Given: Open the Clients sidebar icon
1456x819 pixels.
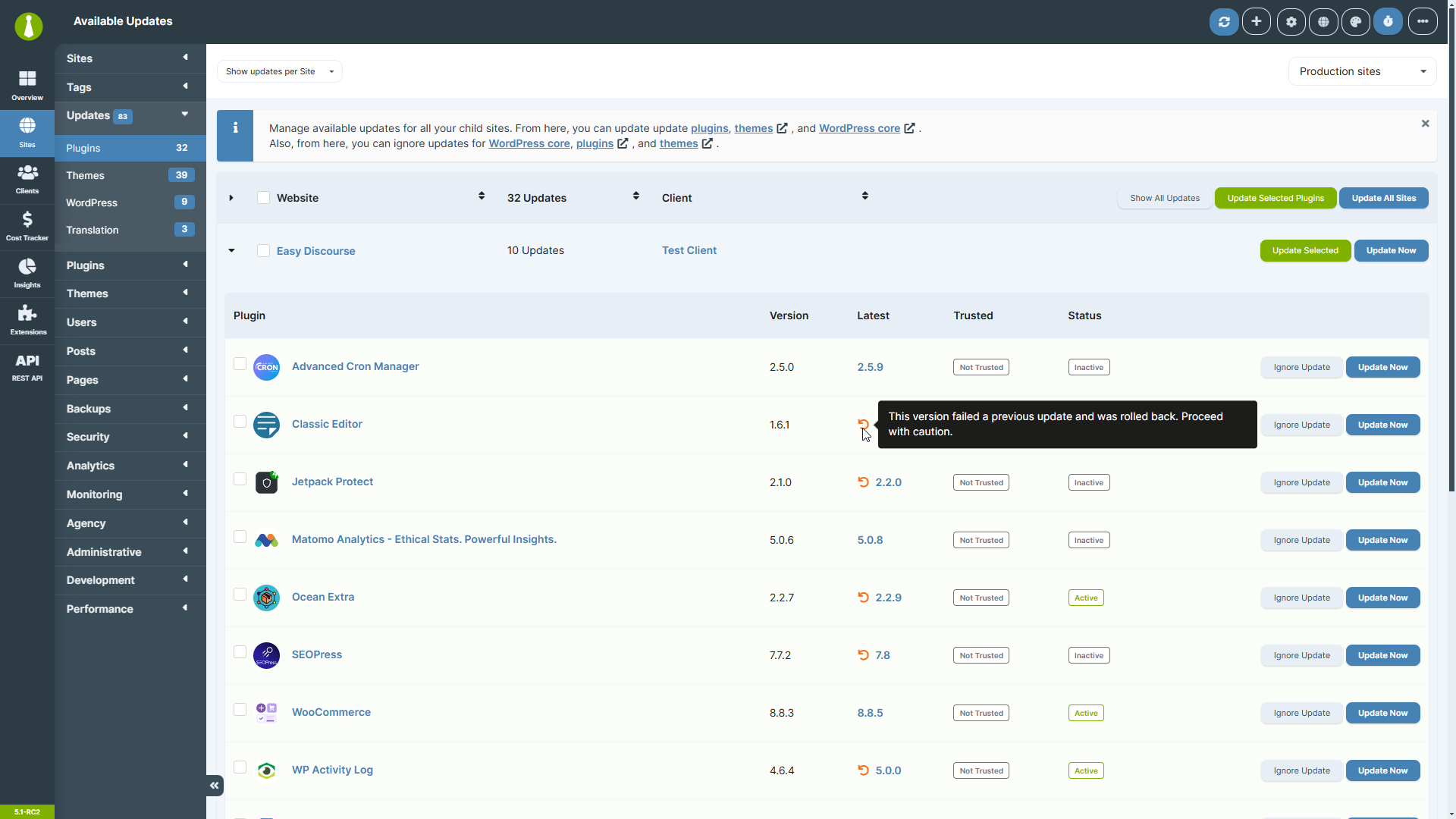Looking at the screenshot, I should (x=27, y=180).
